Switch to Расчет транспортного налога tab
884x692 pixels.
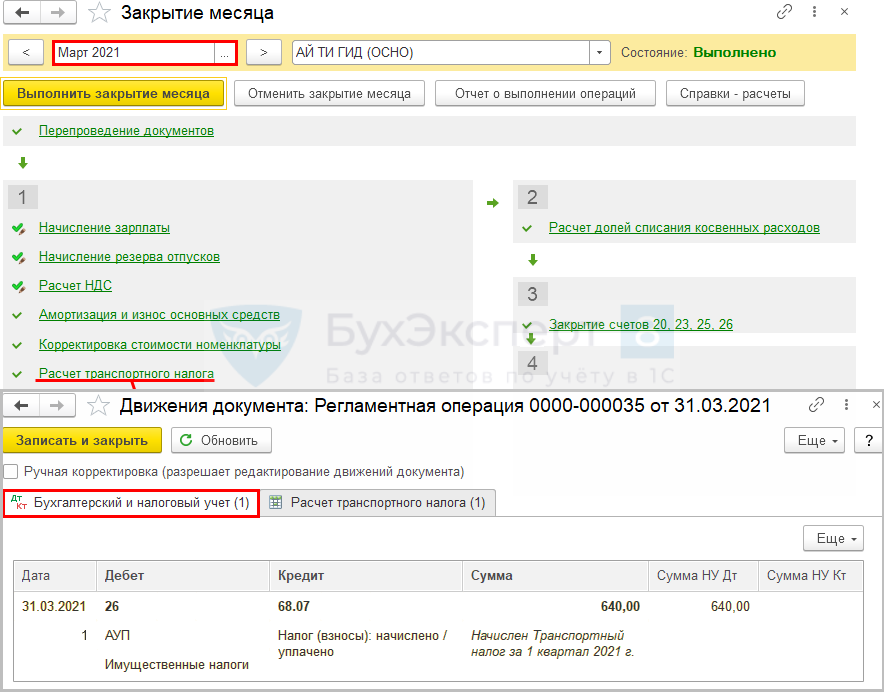pos(378,503)
